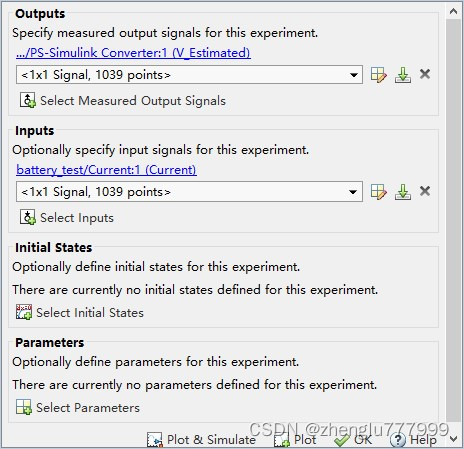Expand the output signal dropdown arrow
The image size is (464, 449).
(x=354, y=75)
